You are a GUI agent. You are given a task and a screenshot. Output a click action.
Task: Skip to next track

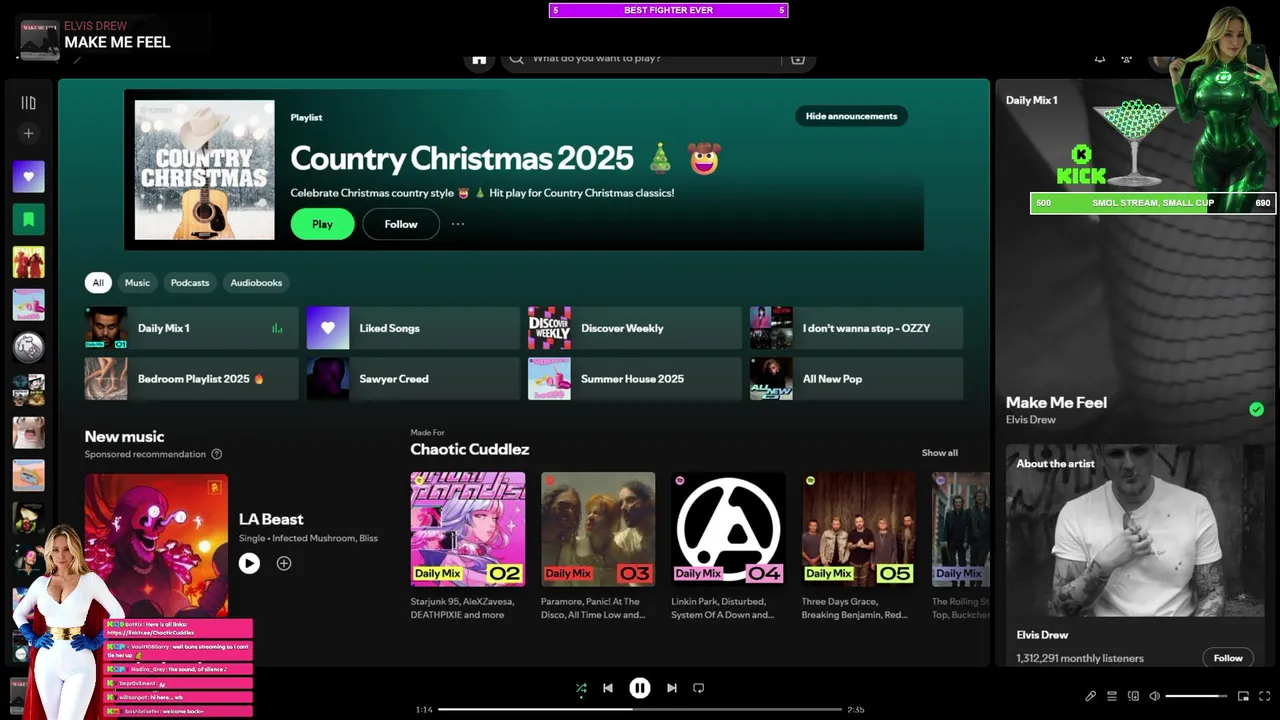[x=672, y=688]
